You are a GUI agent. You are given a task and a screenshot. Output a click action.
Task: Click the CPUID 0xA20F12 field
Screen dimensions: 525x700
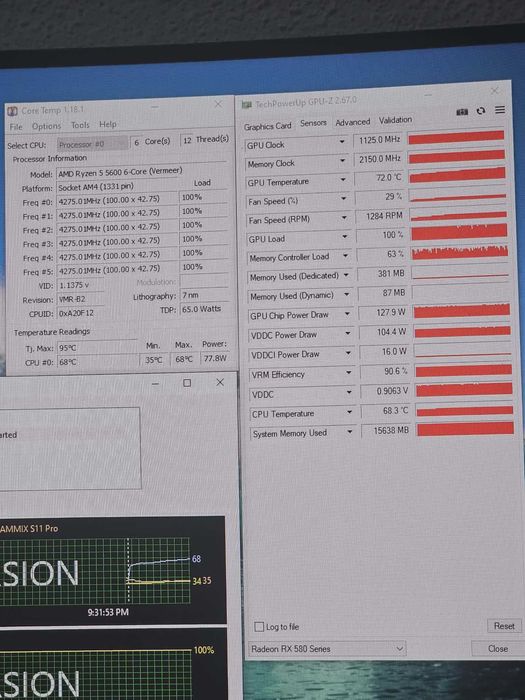coord(80,313)
